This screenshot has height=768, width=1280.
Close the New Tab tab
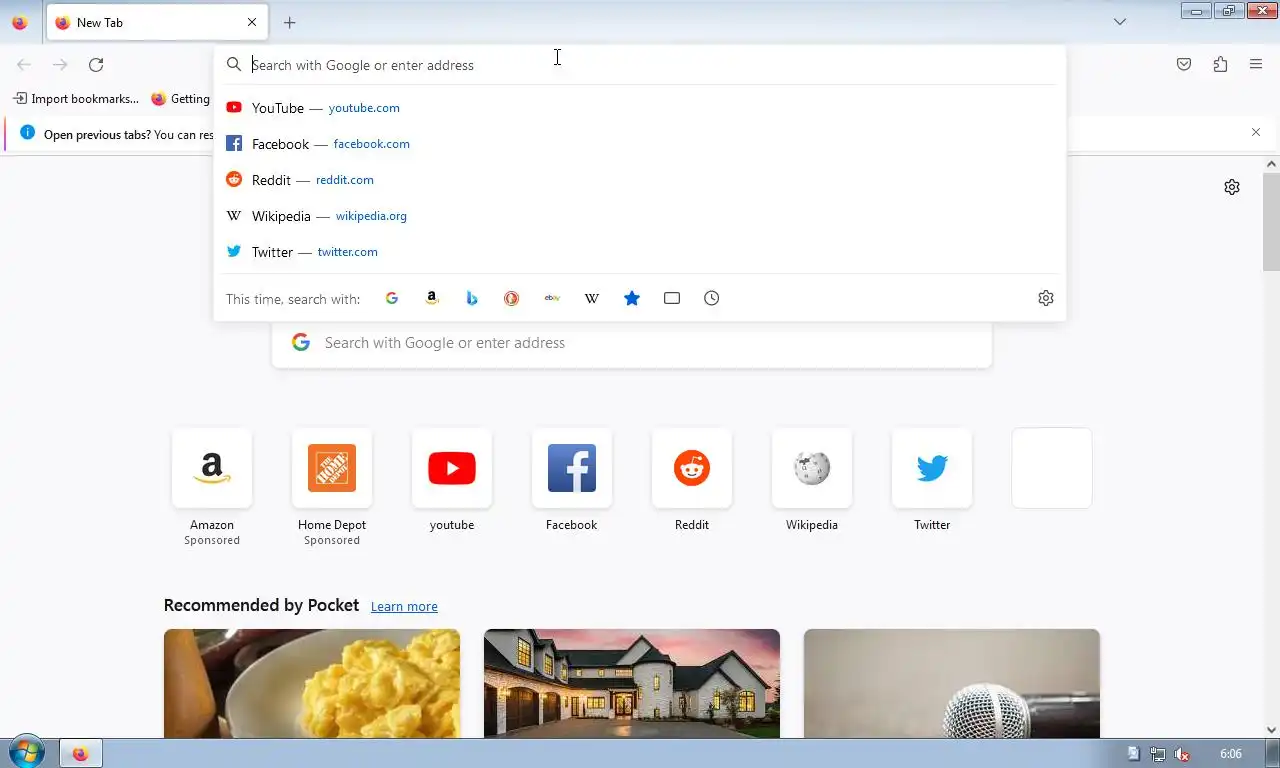click(x=252, y=22)
